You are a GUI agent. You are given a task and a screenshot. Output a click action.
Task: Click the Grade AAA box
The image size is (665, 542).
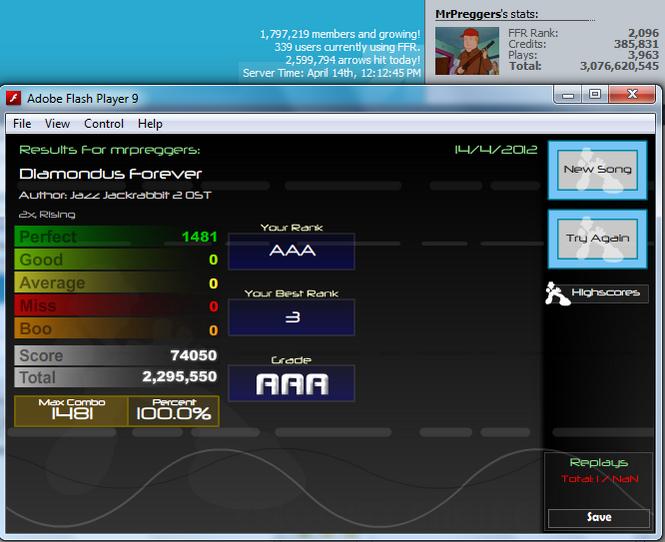point(292,383)
